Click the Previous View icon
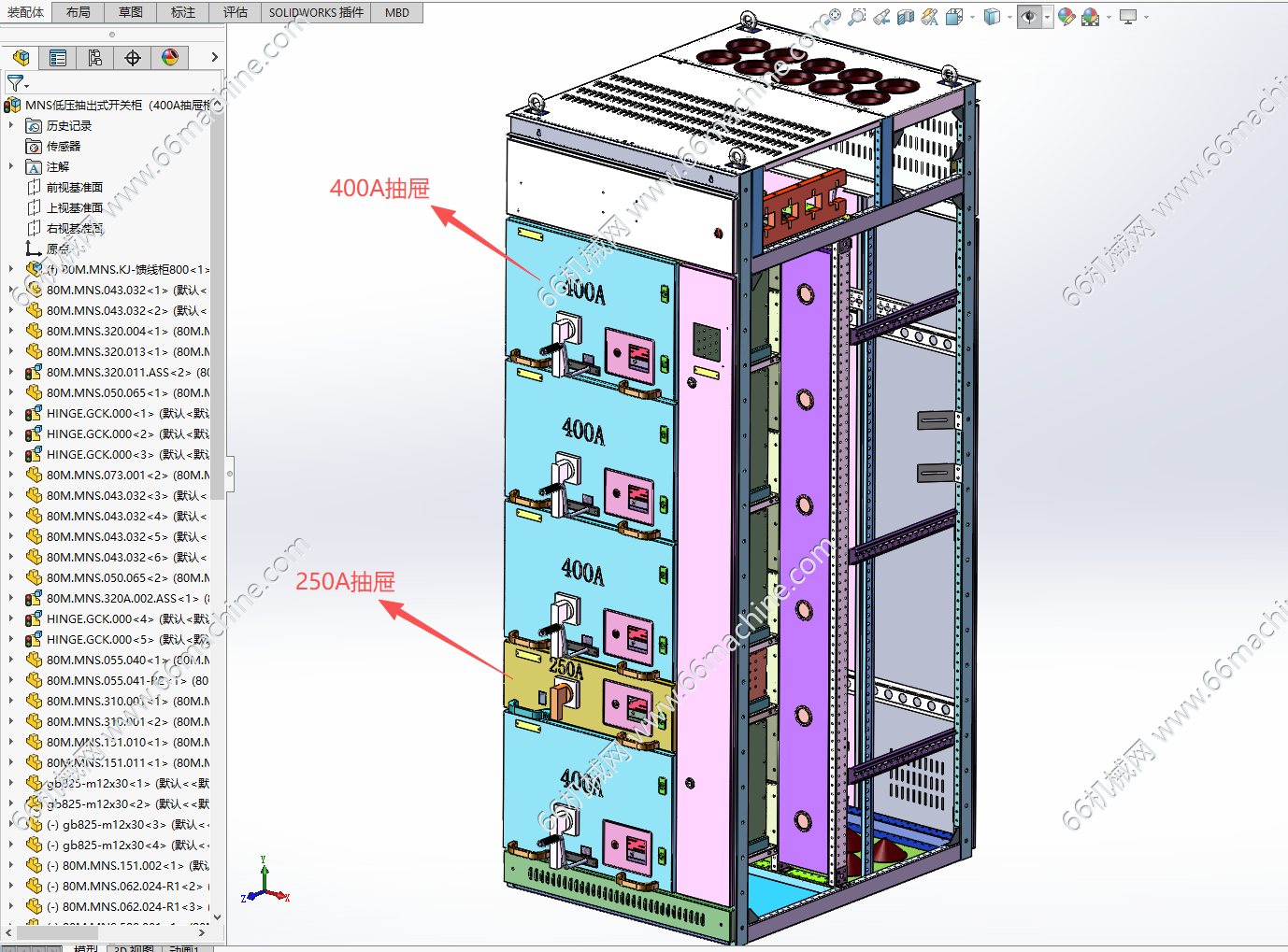 coord(881,17)
